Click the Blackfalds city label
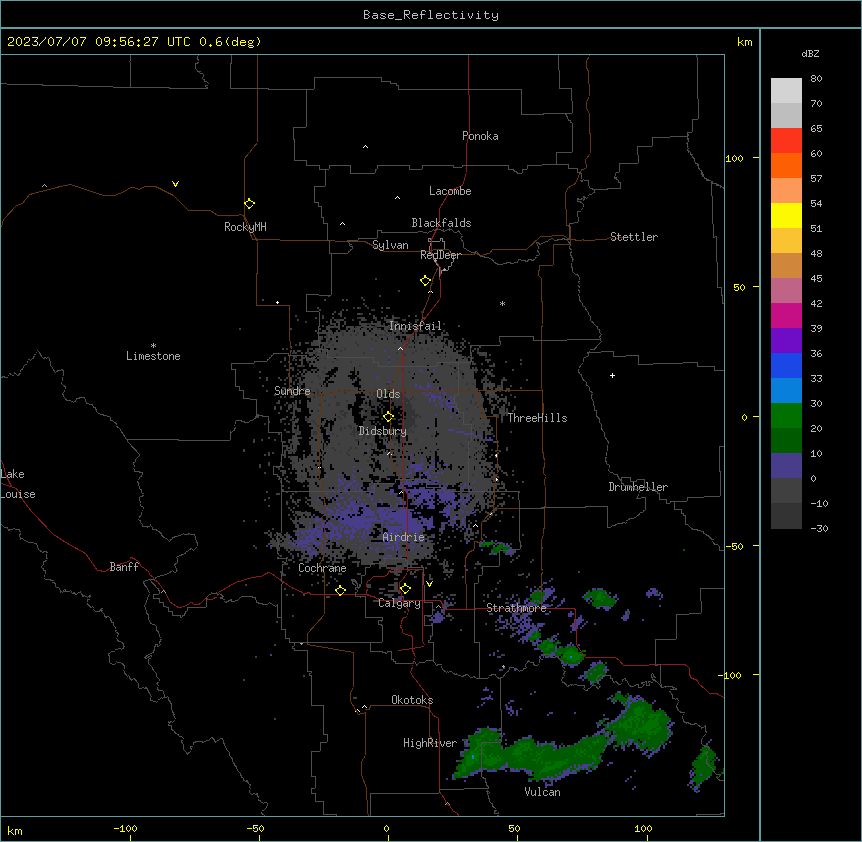 [x=441, y=223]
